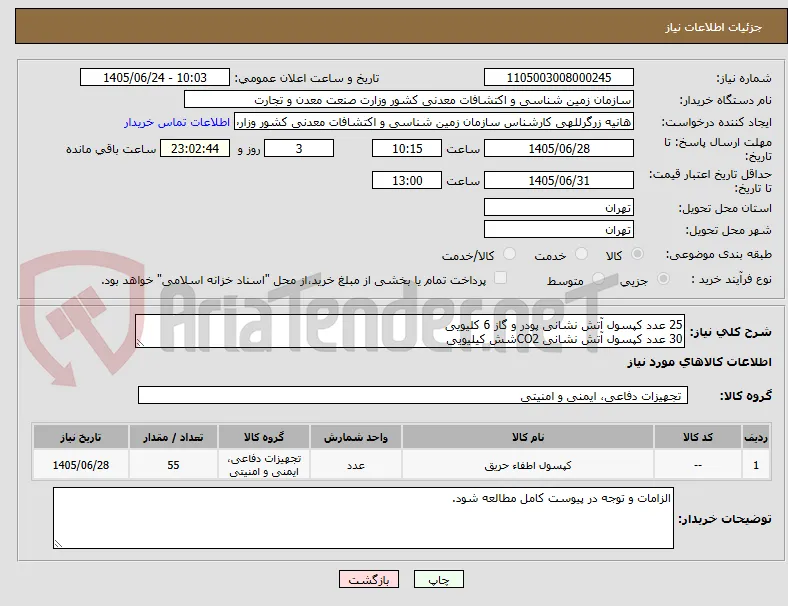Click the تاریخ نیاز column header
Screen dimensions: 788x606
click(x=81, y=437)
